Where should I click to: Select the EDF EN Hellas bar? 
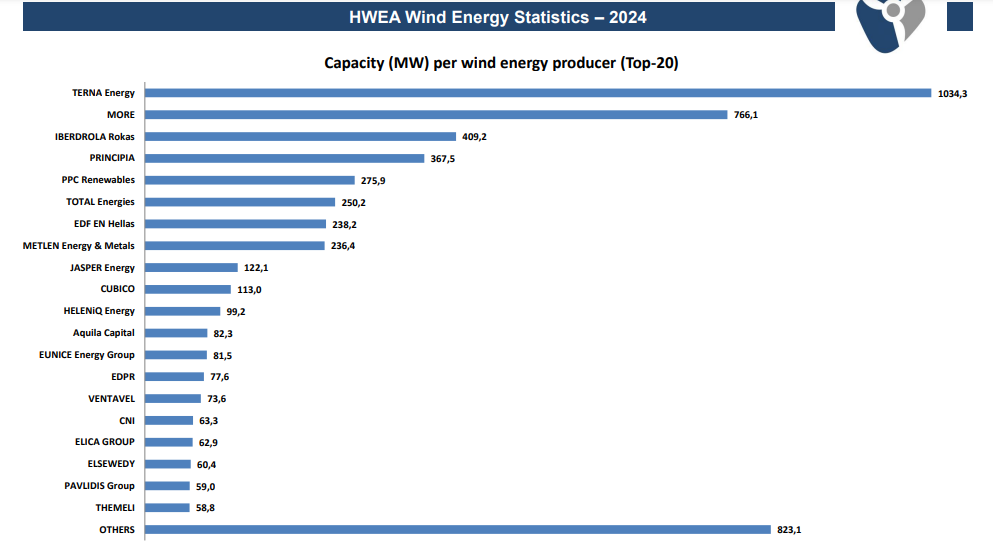236,224
